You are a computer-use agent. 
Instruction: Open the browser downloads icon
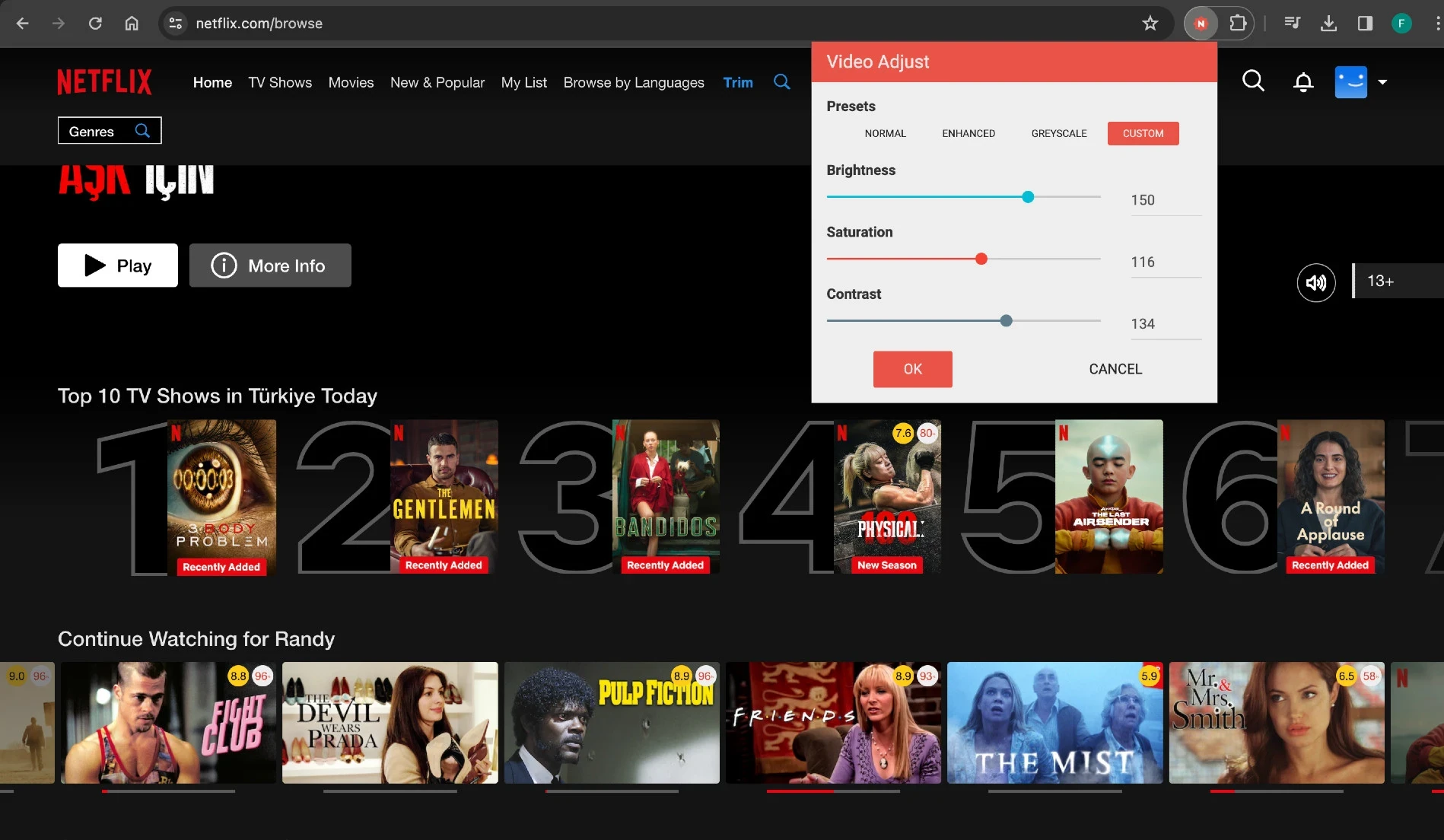coord(1328,24)
